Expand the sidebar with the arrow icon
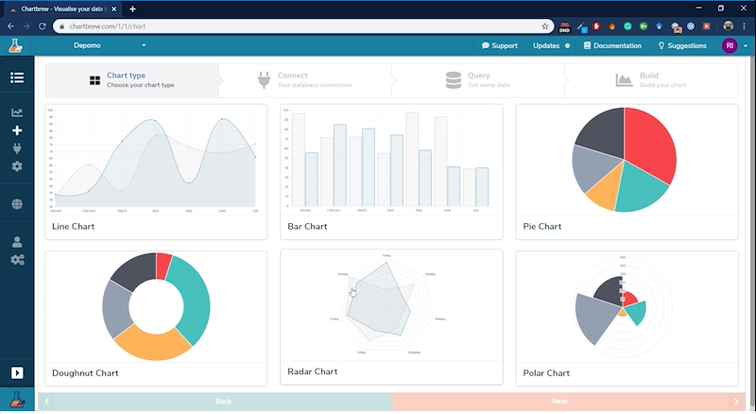756x414 pixels. pos(17,373)
